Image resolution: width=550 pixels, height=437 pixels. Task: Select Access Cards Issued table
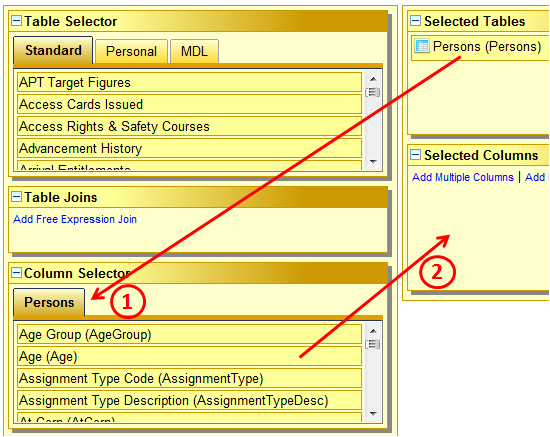click(x=189, y=105)
